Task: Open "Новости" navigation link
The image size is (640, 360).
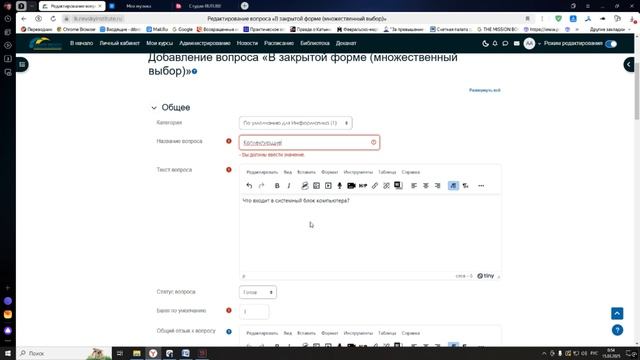Action: coord(247,43)
